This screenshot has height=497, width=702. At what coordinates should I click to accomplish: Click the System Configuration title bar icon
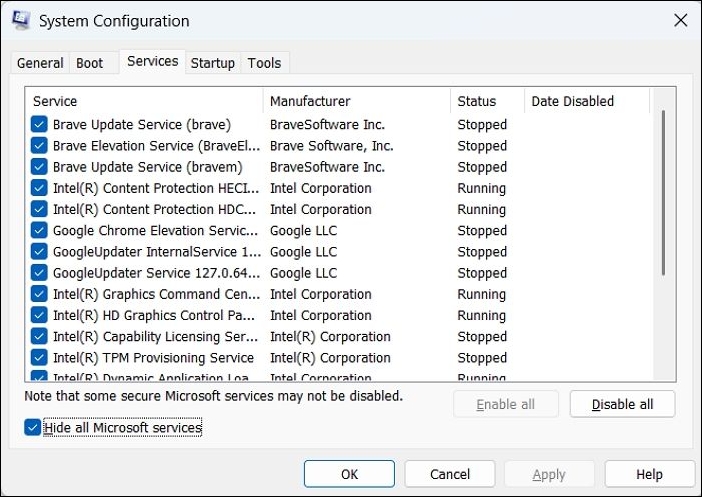tap(20, 21)
